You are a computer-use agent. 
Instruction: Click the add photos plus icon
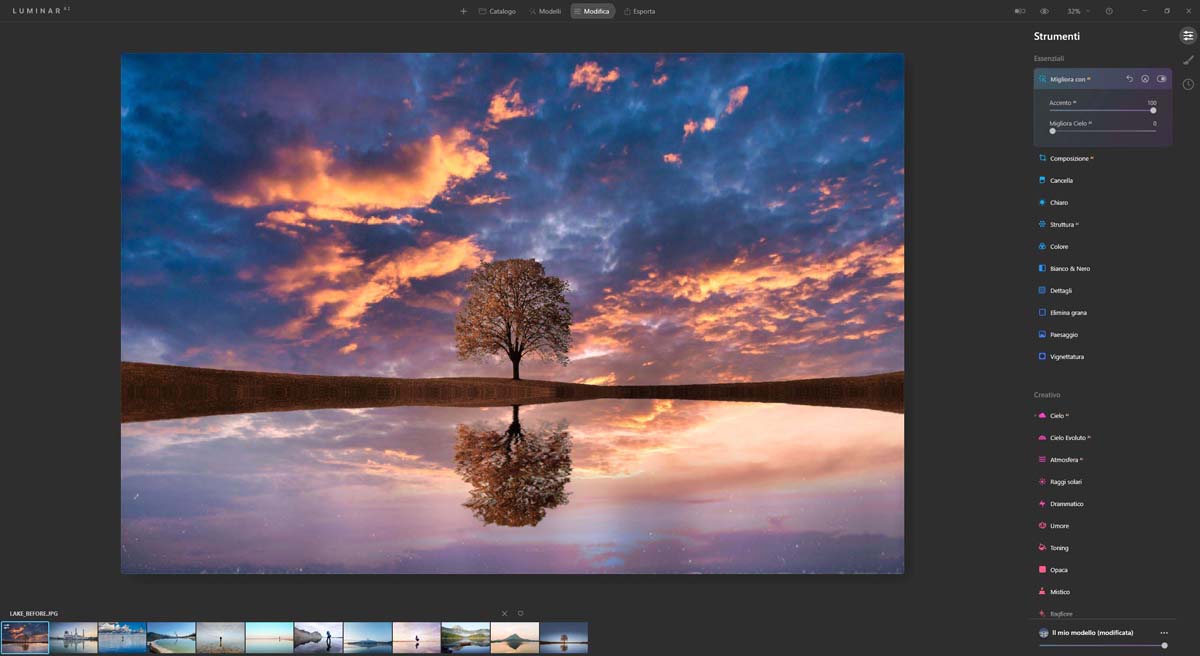463,11
